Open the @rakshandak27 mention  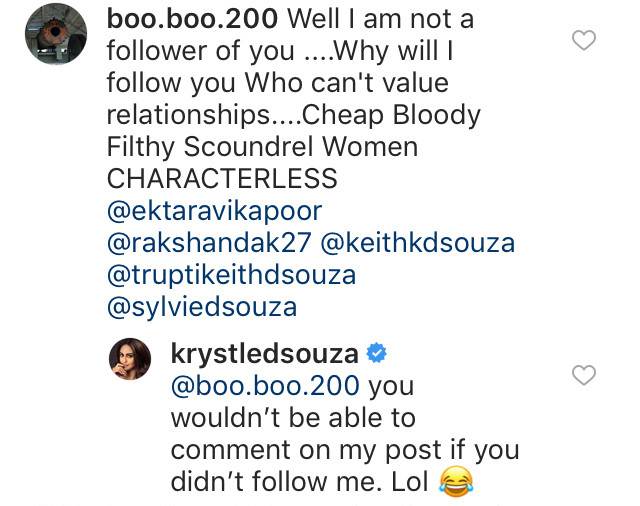(198, 243)
